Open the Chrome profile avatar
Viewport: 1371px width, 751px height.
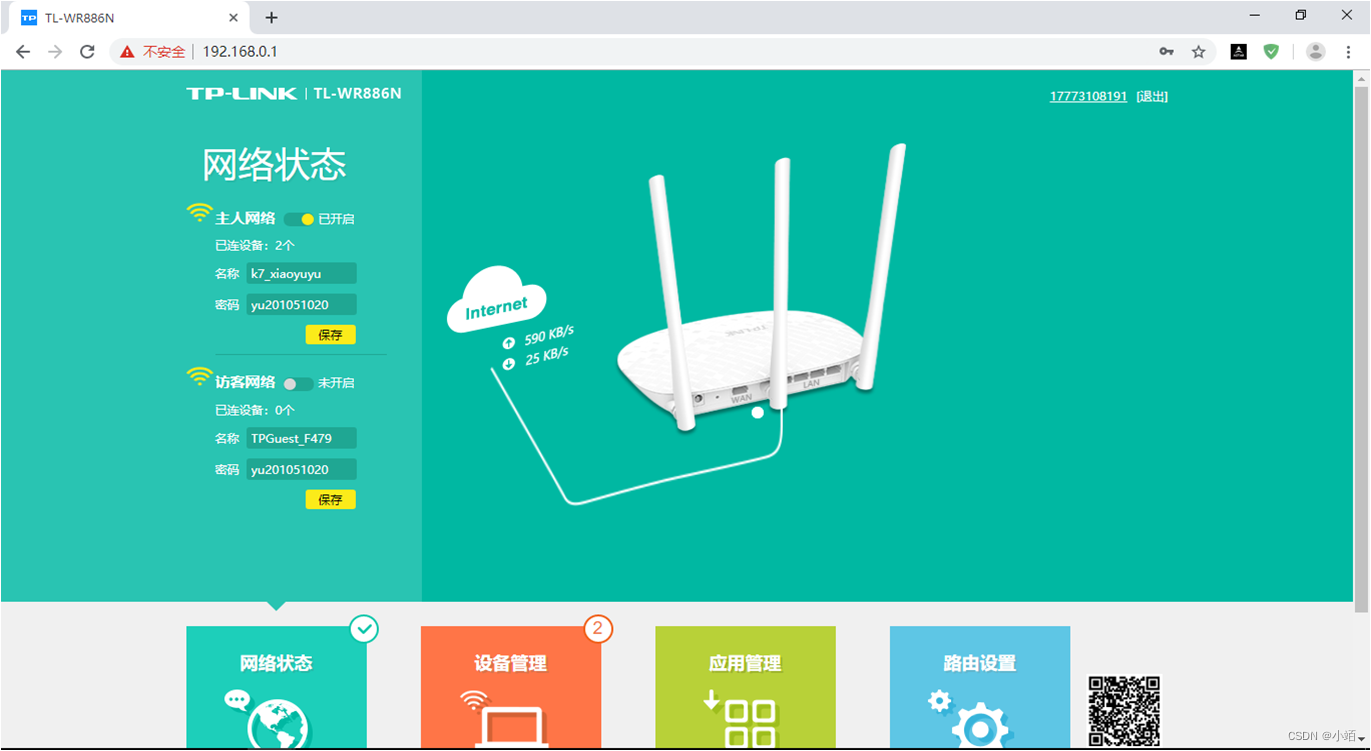[1316, 51]
